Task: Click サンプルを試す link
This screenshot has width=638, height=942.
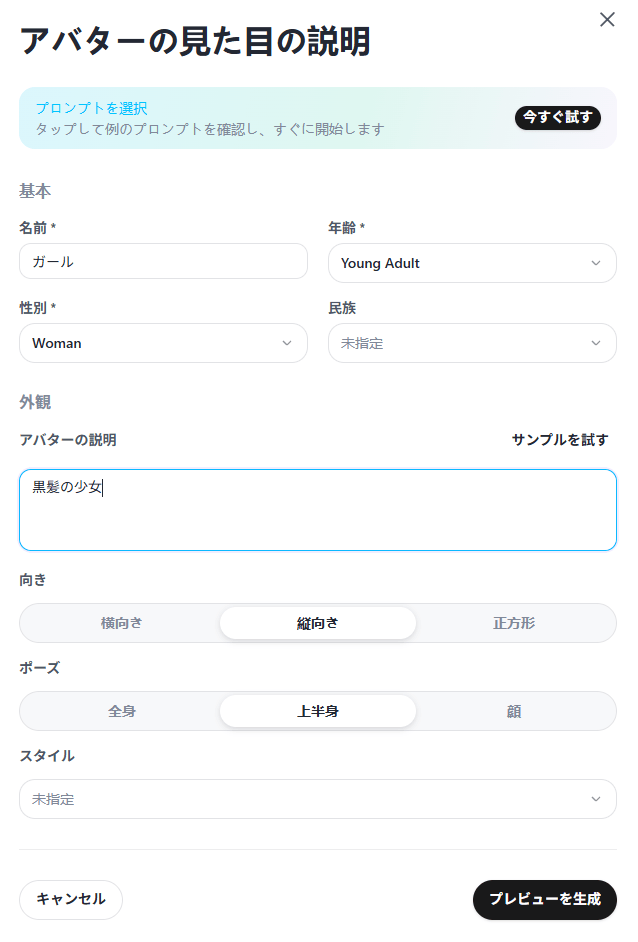Action: (x=560, y=440)
